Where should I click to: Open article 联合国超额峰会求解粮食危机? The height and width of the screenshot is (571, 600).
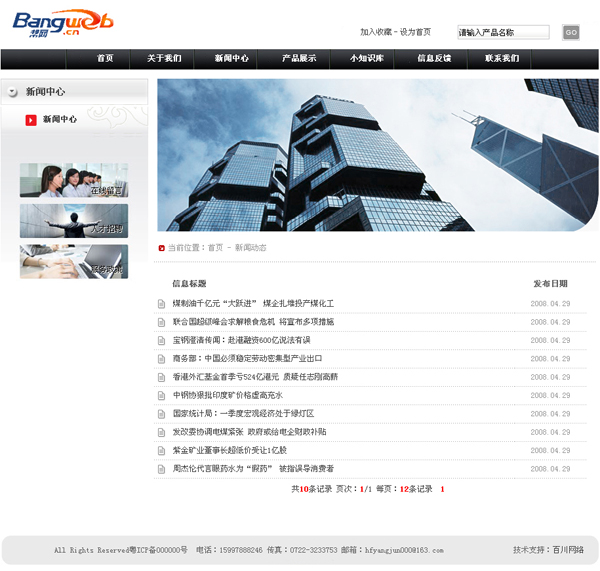(253, 322)
